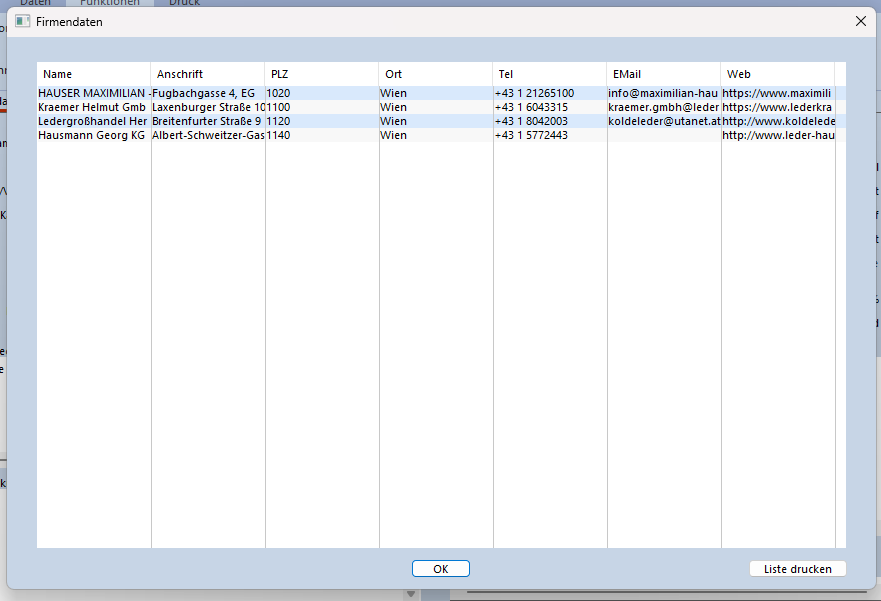881x601 pixels.
Task: Sort the table by the Name column
Action: point(57,73)
